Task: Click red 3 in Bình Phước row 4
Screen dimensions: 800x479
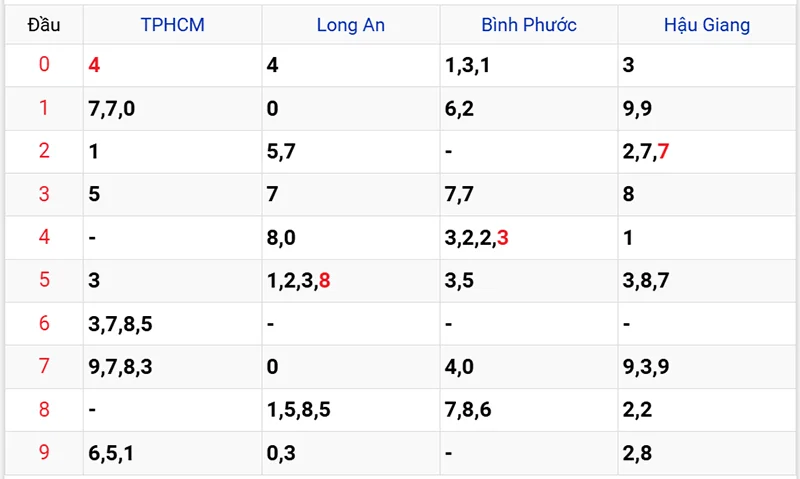Action: (502, 238)
